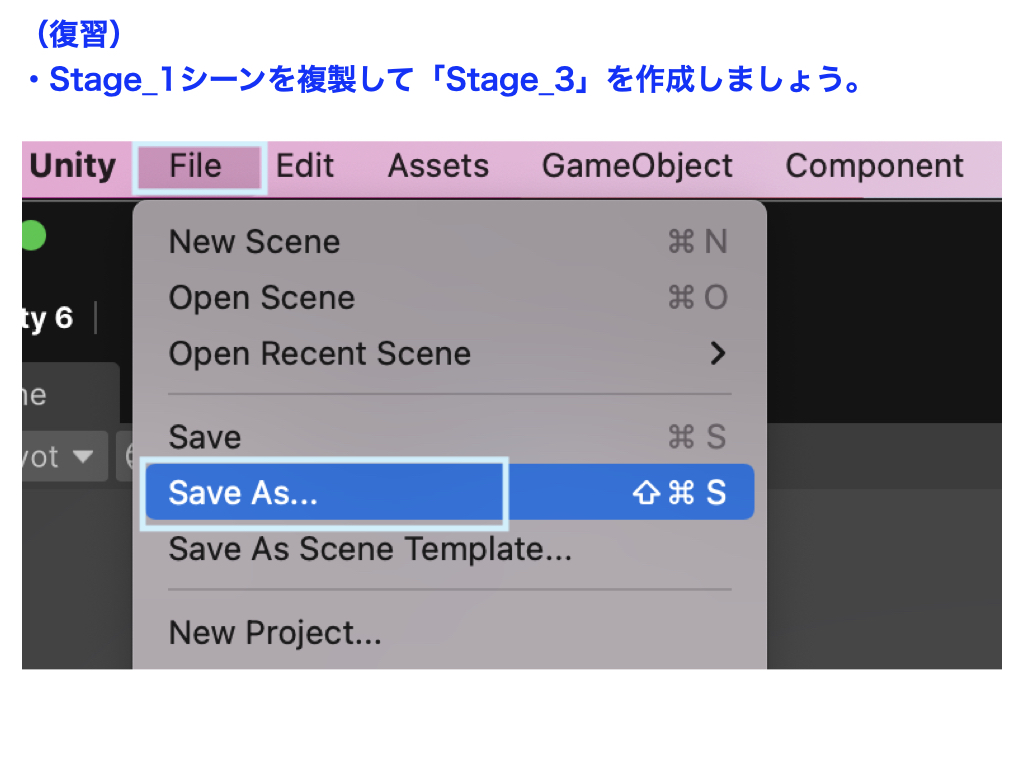
Task: Open the Pivot dropdown arrow
Action: (x=83, y=457)
